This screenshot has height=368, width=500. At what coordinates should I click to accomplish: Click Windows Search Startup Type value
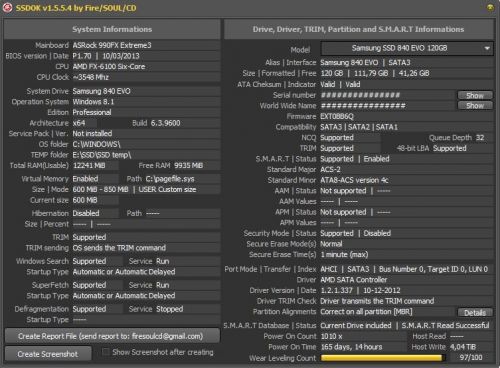click(124, 272)
